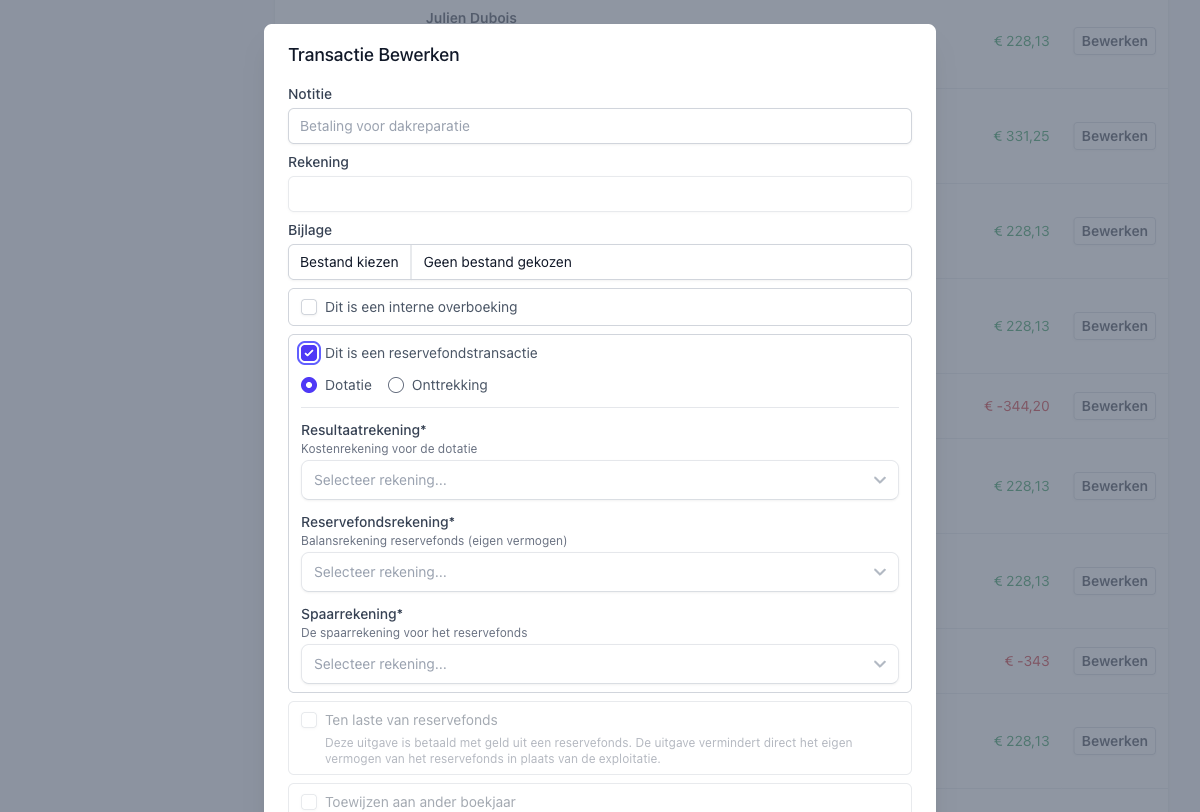Select the Dotatie radio button

pos(309,385)
